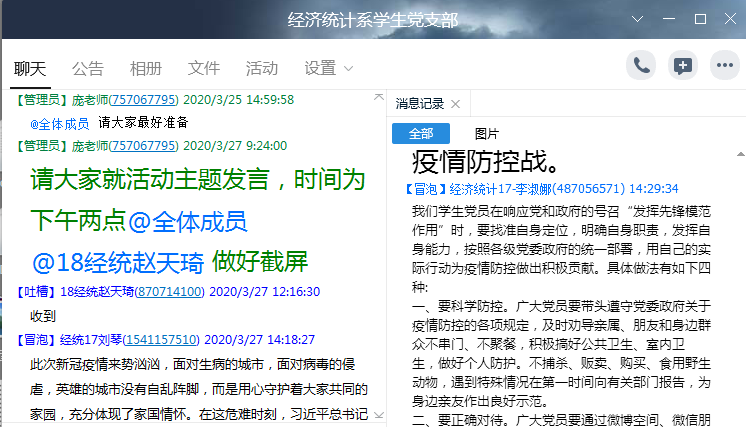Click the message record scrollbar up arrow

pyautogui.click(x=739, y=154)
